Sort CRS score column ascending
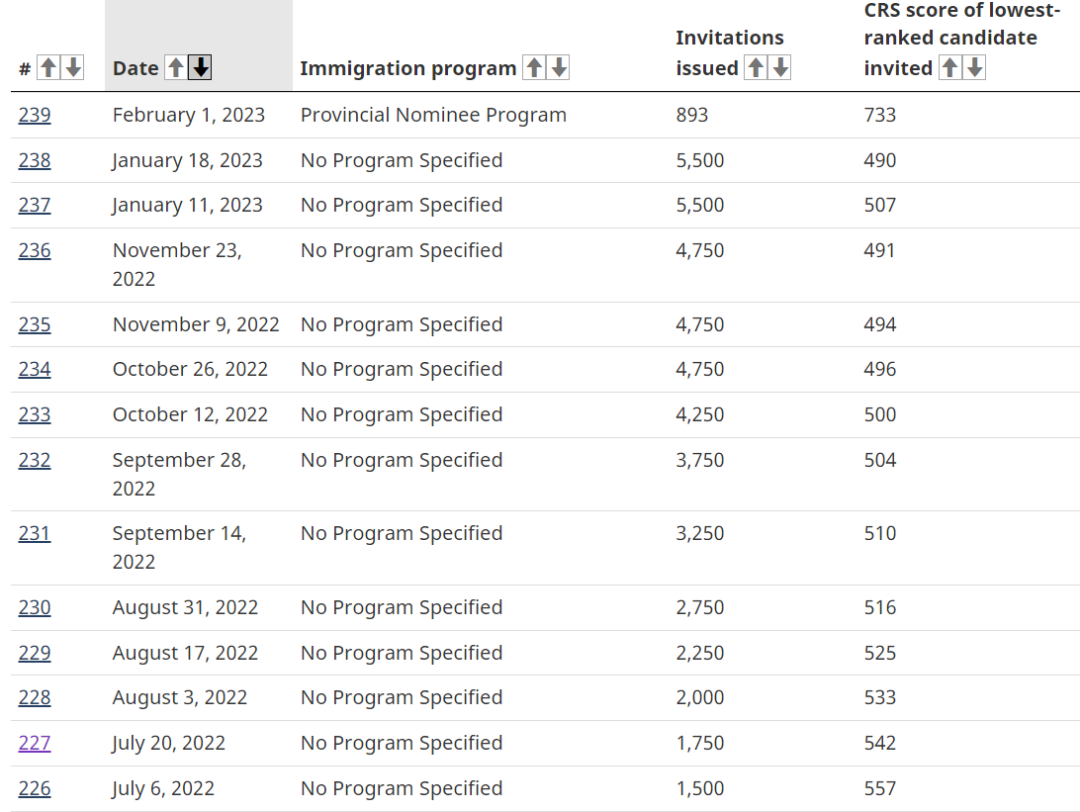 (950, 68)
